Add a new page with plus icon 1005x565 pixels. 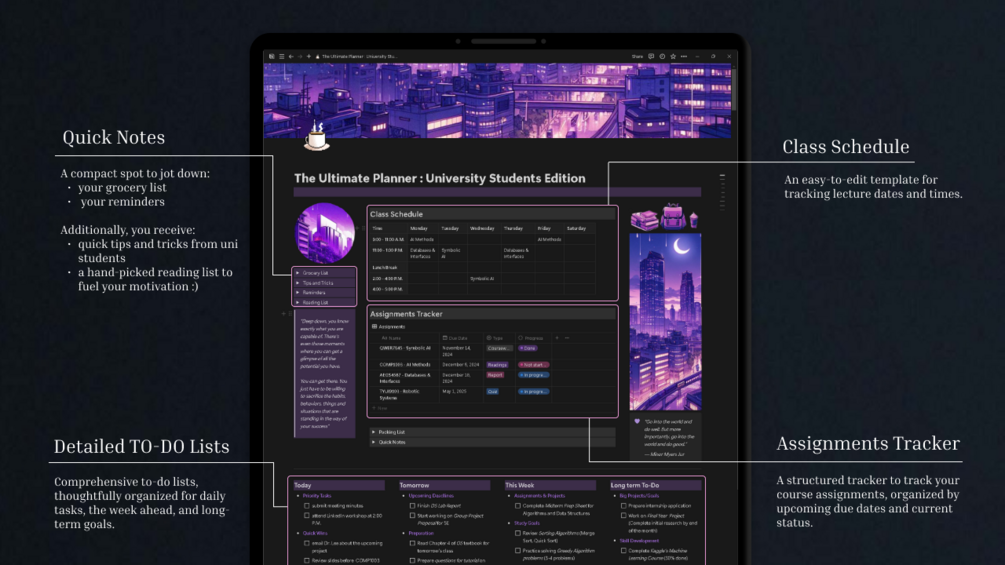tap(308, 56)
